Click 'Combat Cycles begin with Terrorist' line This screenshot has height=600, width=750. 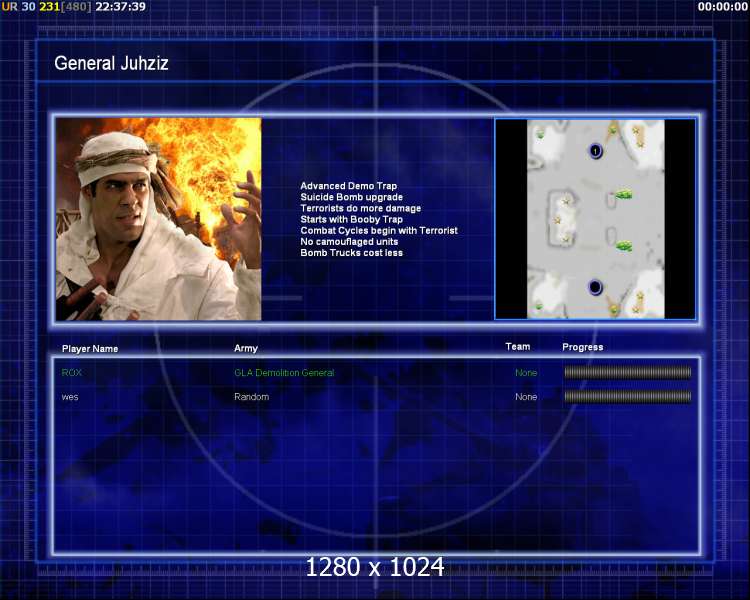click(379, 230)
